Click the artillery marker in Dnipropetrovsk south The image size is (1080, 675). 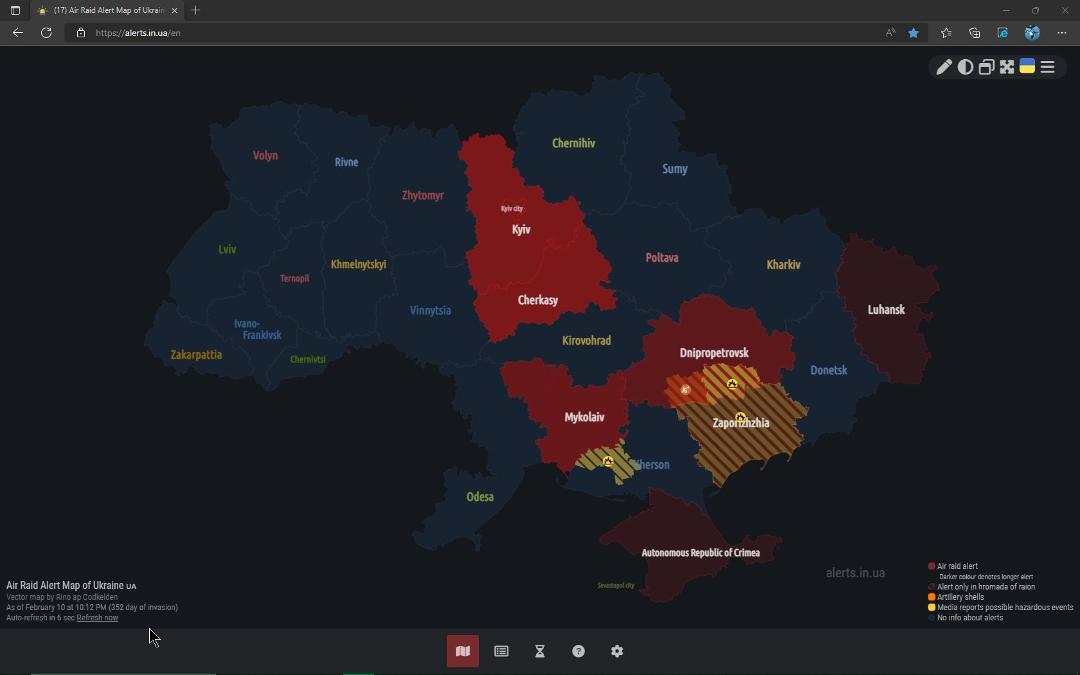[x=685, y=390]
